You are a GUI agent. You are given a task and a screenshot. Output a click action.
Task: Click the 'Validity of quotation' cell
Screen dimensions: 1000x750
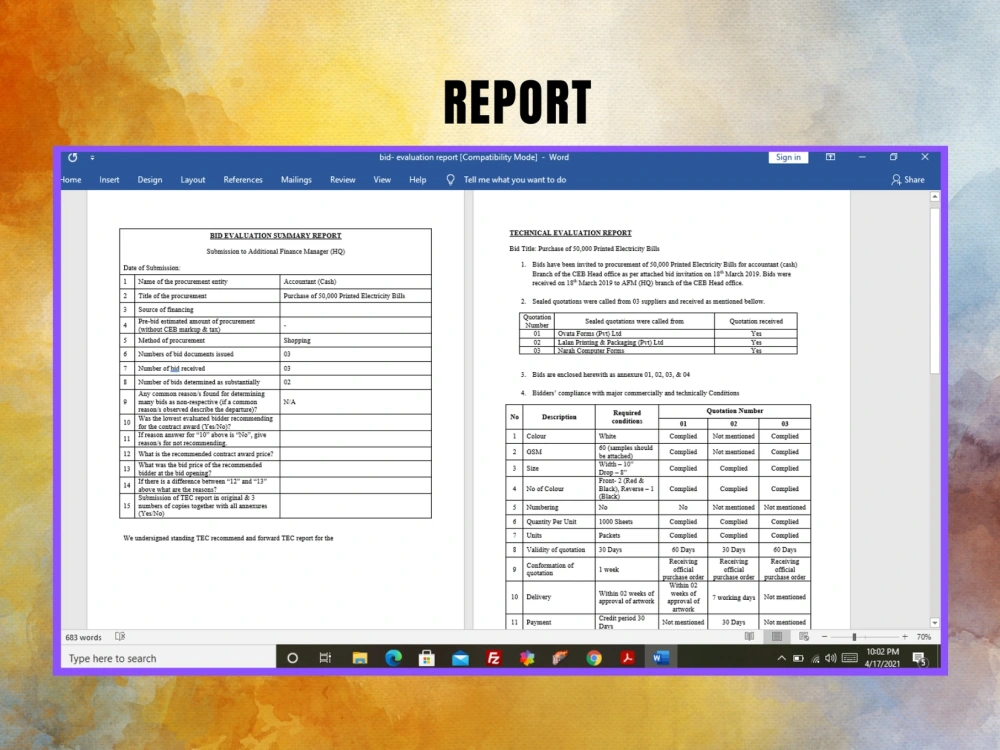pyautogui.click(x=559, y=549)
